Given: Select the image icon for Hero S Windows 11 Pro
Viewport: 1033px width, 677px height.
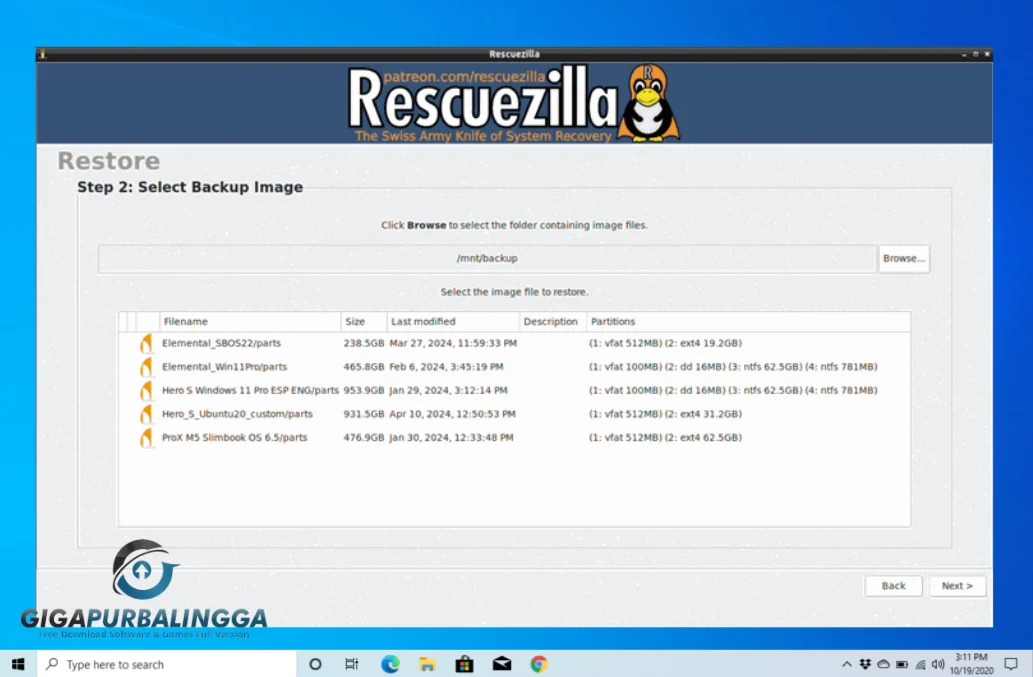Looking at the screenshot, I should tap(146, 391).
